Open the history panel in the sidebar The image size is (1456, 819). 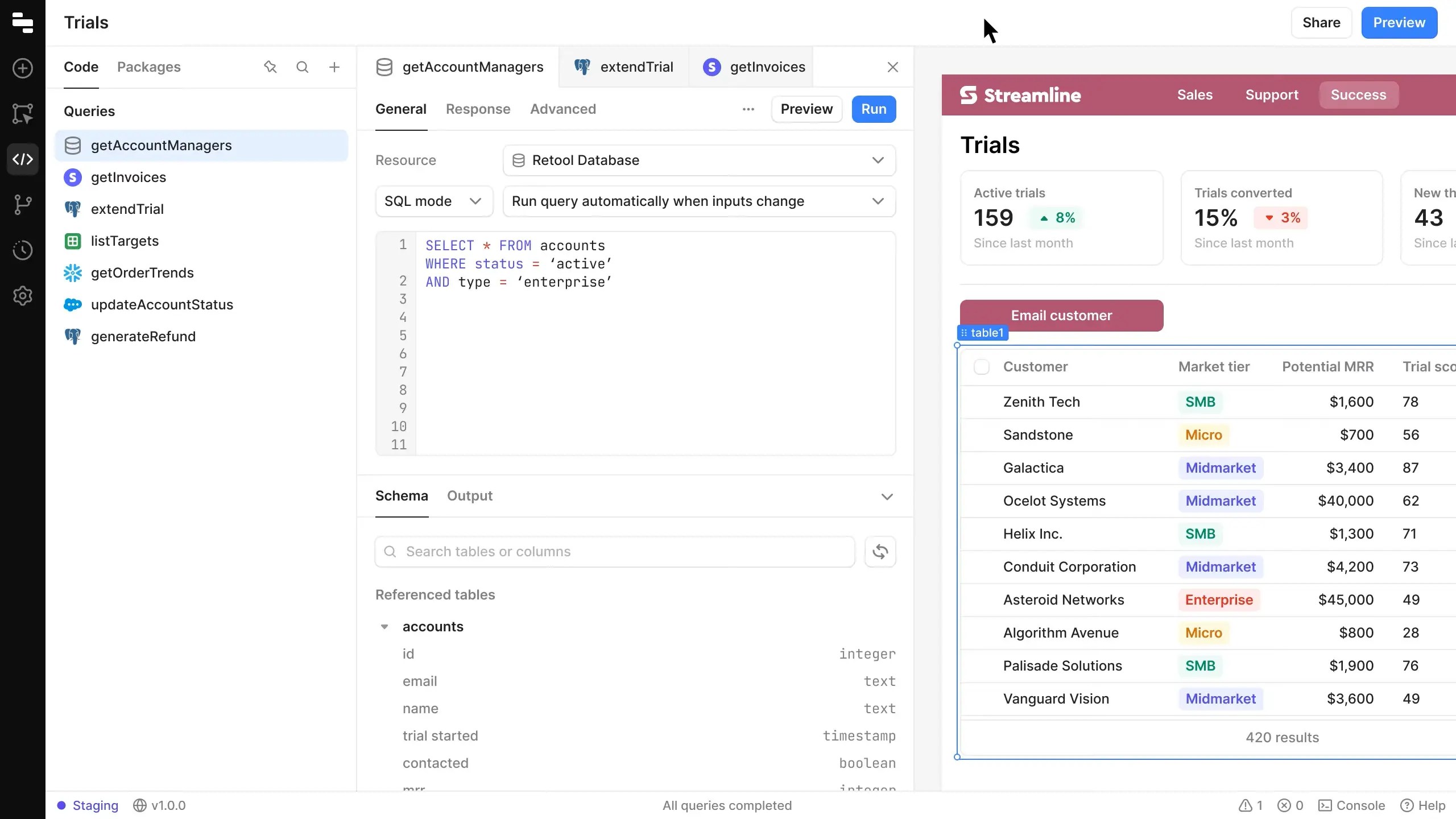[22, 250]
